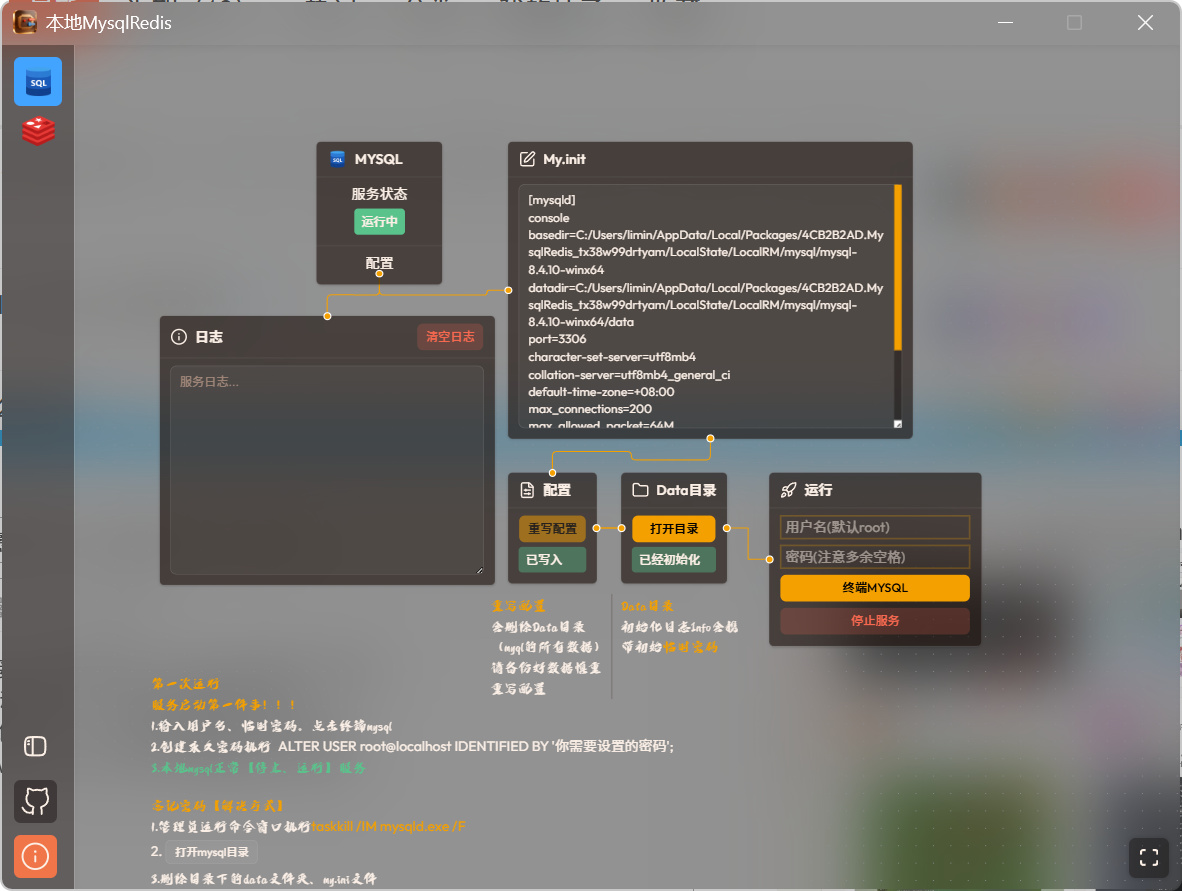Image resolution: width=1182 pixels, height=891 pixels.
Task: Click the default-time-zone=+08:00 line
Action: point(602,392)
